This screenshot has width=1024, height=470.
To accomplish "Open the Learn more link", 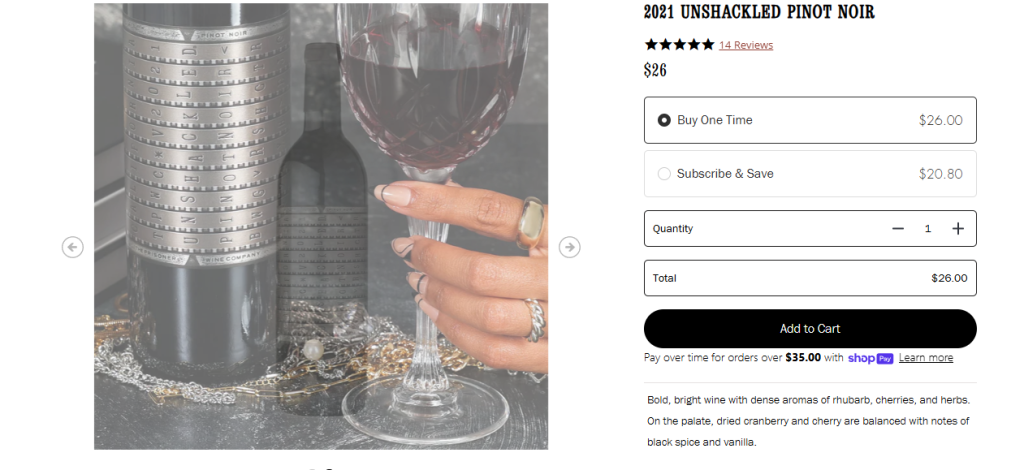I will [925, 358].
